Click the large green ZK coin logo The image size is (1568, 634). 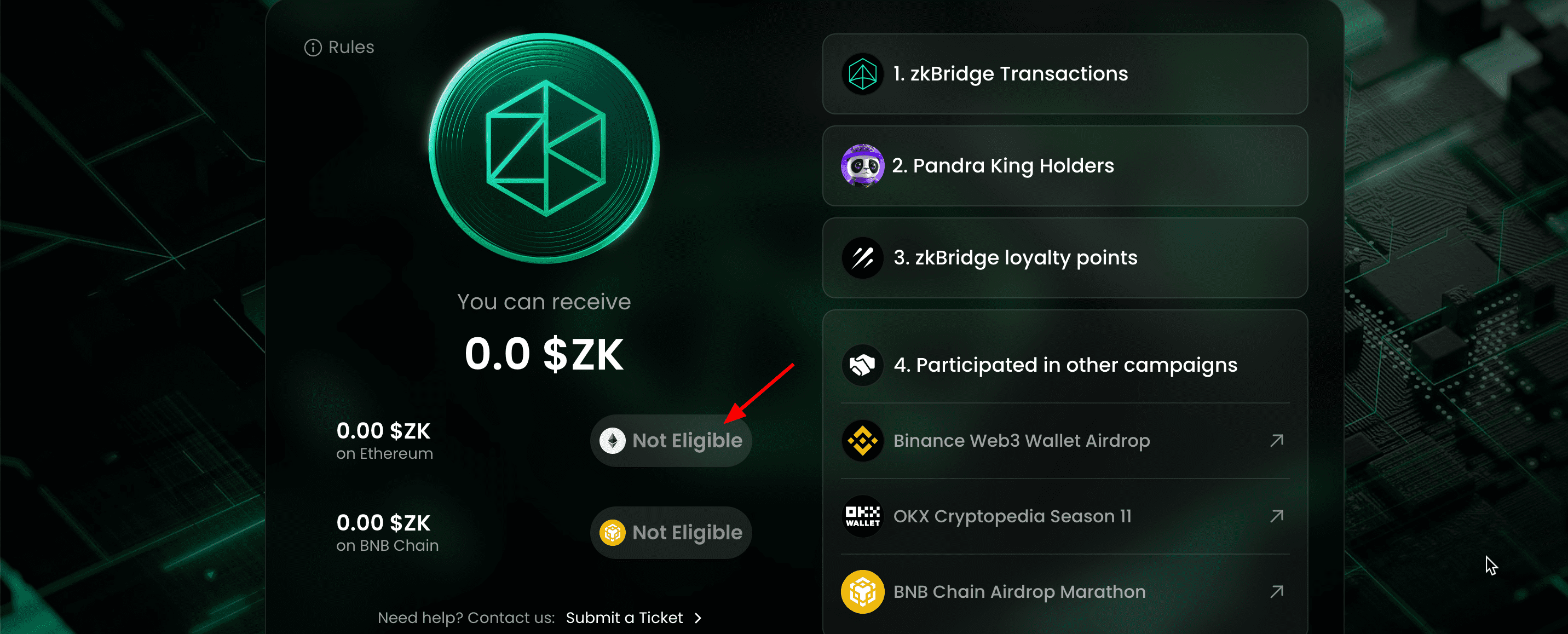pos(544,148)
